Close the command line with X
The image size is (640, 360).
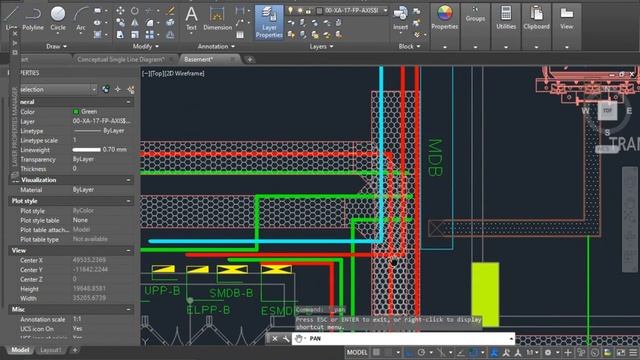[x=275, y=338]
